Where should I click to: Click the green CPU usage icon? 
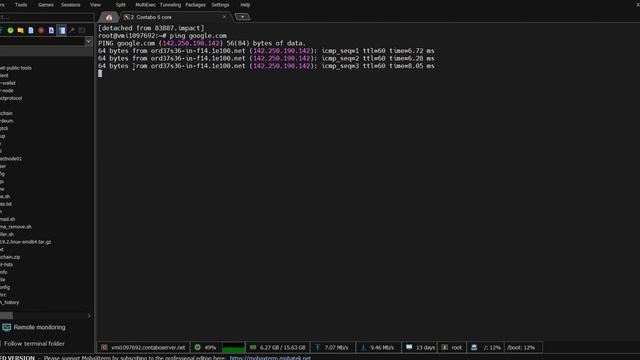coord(198,347)
